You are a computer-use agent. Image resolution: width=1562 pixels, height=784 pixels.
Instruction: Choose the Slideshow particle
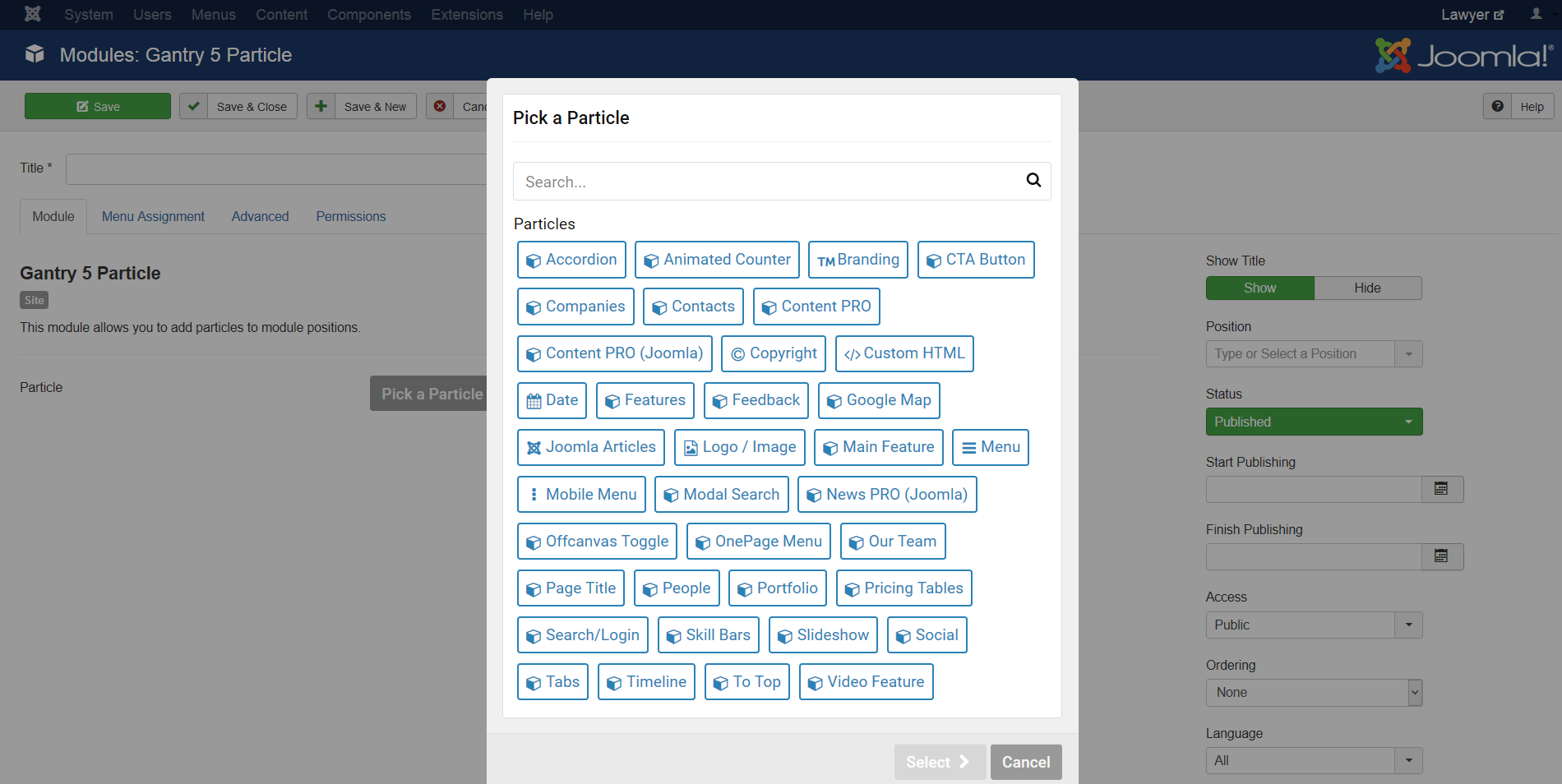823,635
